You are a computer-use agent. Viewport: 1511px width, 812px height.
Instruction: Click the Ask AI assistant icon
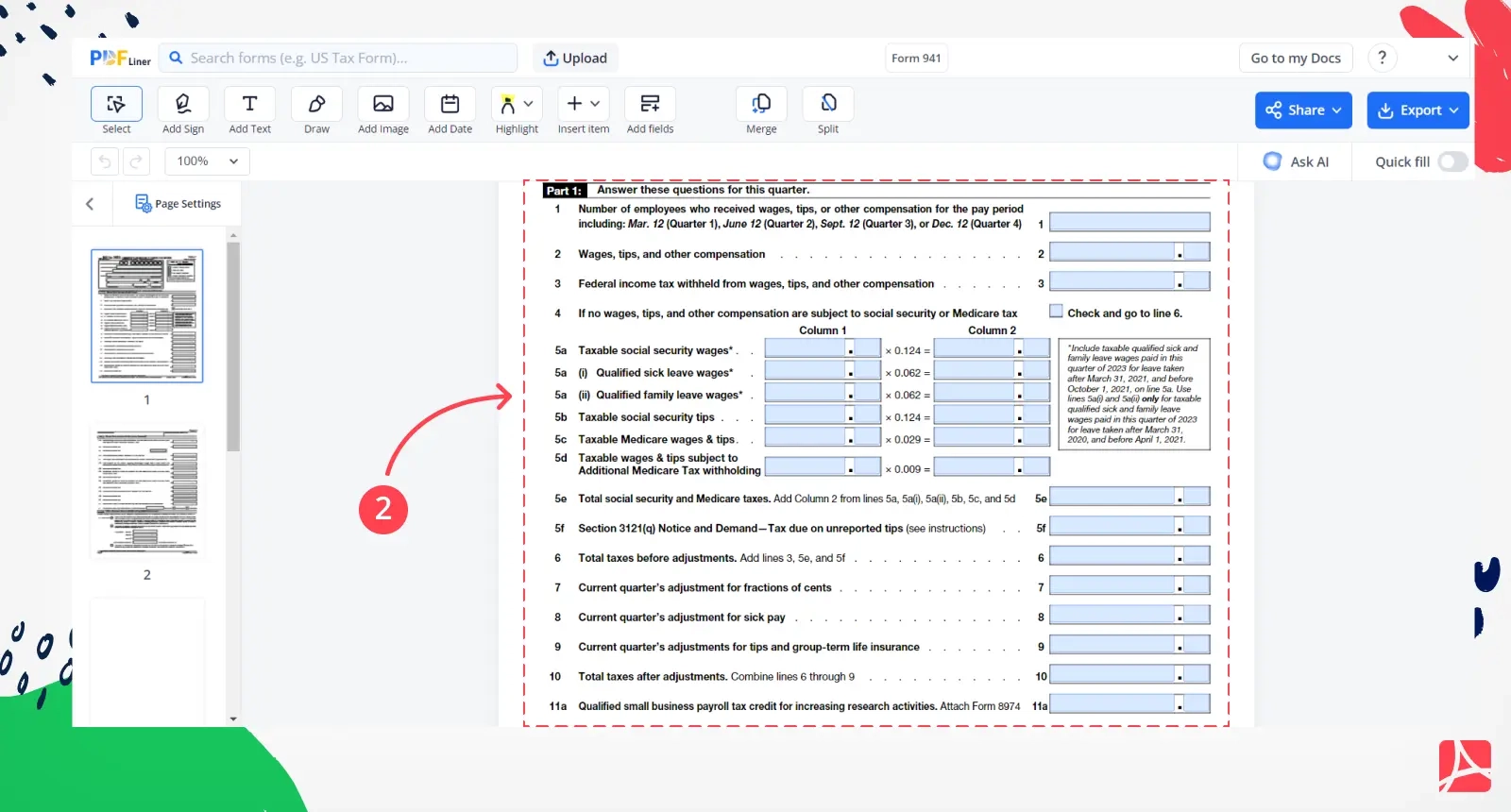(x=1272, y=161)
